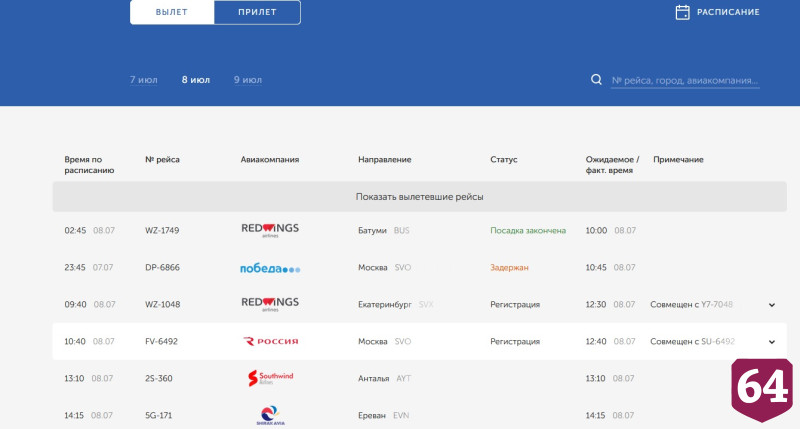
Task: Focus the flight number search field
Action: pos(685,81)
